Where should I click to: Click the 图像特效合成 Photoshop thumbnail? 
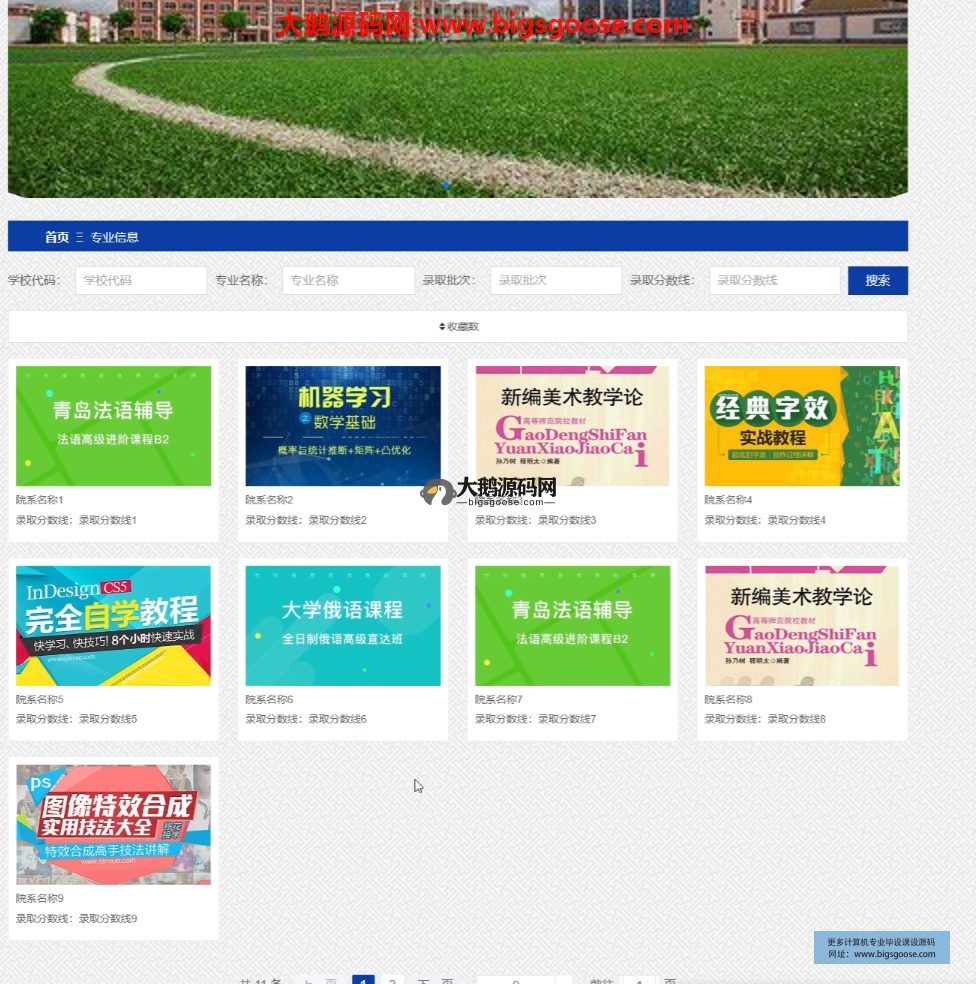(x=113, y=825)
